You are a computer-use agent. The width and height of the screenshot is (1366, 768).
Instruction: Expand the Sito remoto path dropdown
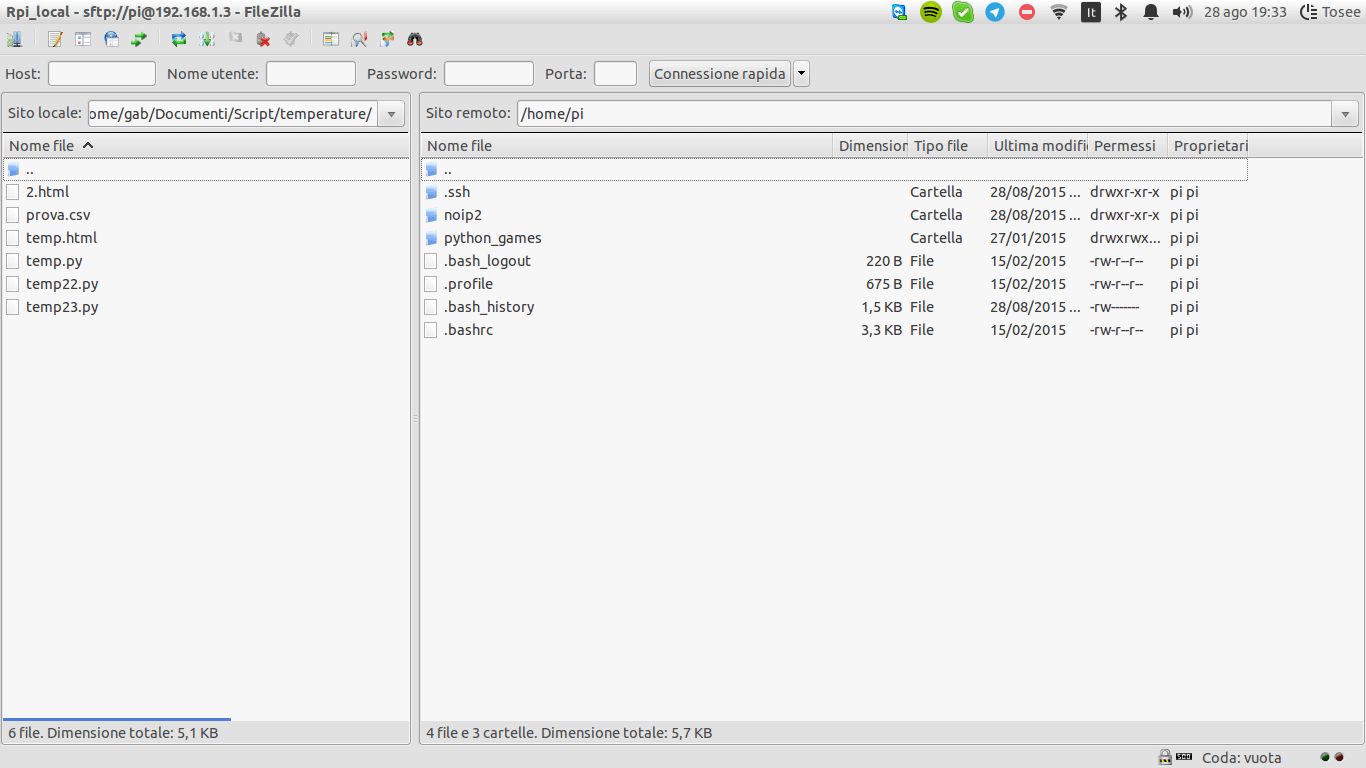[1344, 114]
